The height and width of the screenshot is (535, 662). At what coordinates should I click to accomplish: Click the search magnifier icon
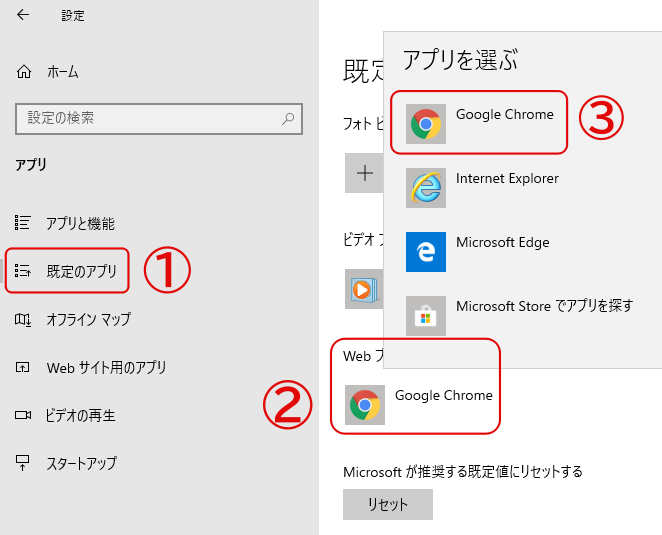click(288, 119)
